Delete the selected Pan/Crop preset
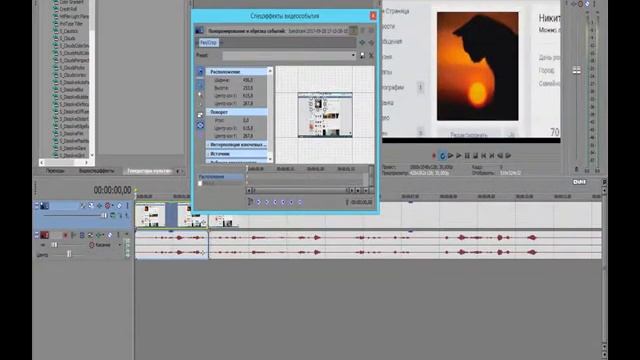 tap(371, 55)
